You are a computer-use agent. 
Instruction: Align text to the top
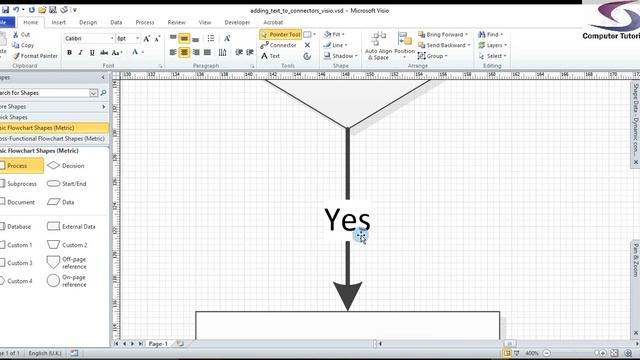point(173,38)
